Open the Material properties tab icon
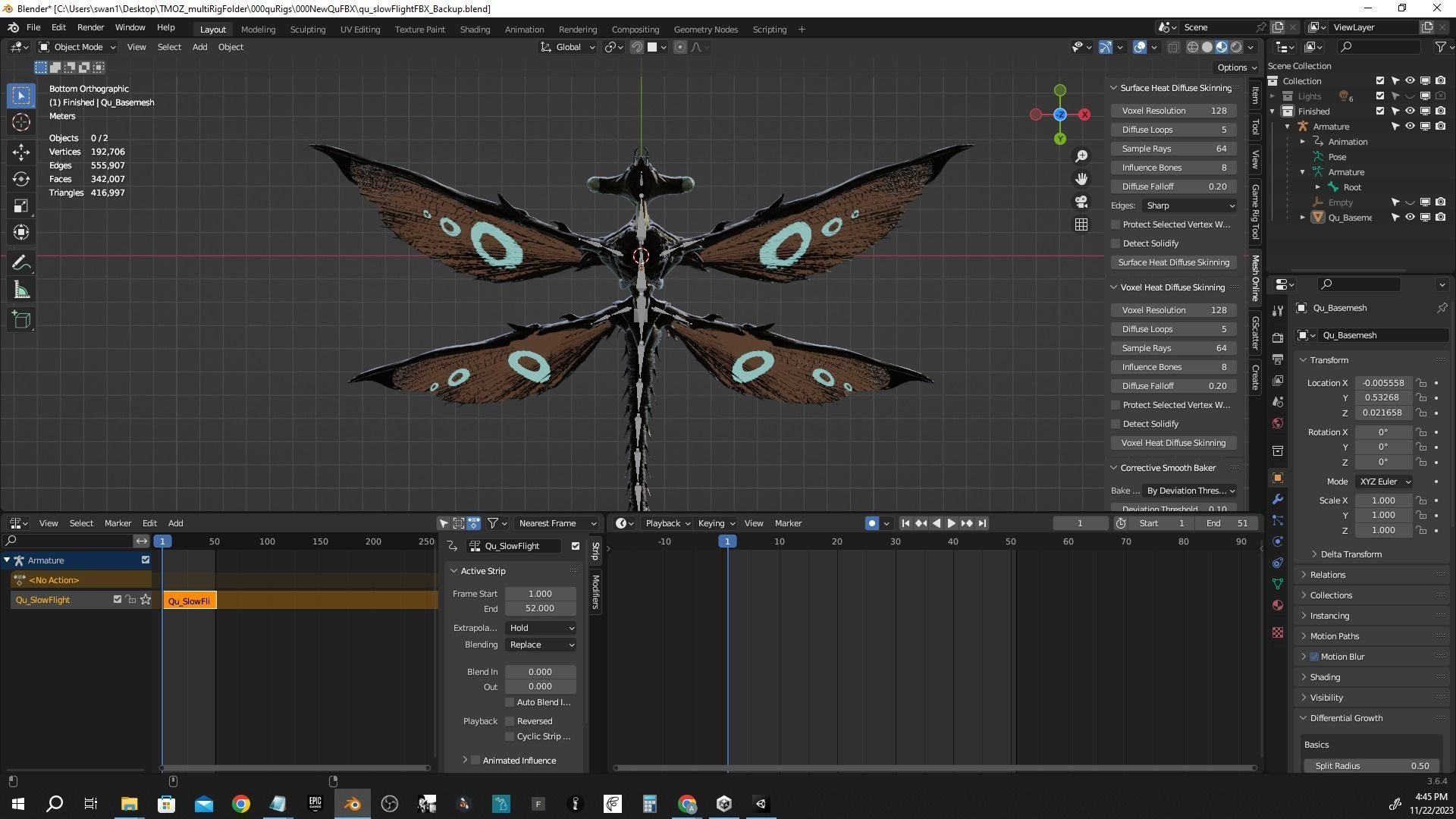Viewport: 1456px width, 819px height. (x=1278, y=605)
